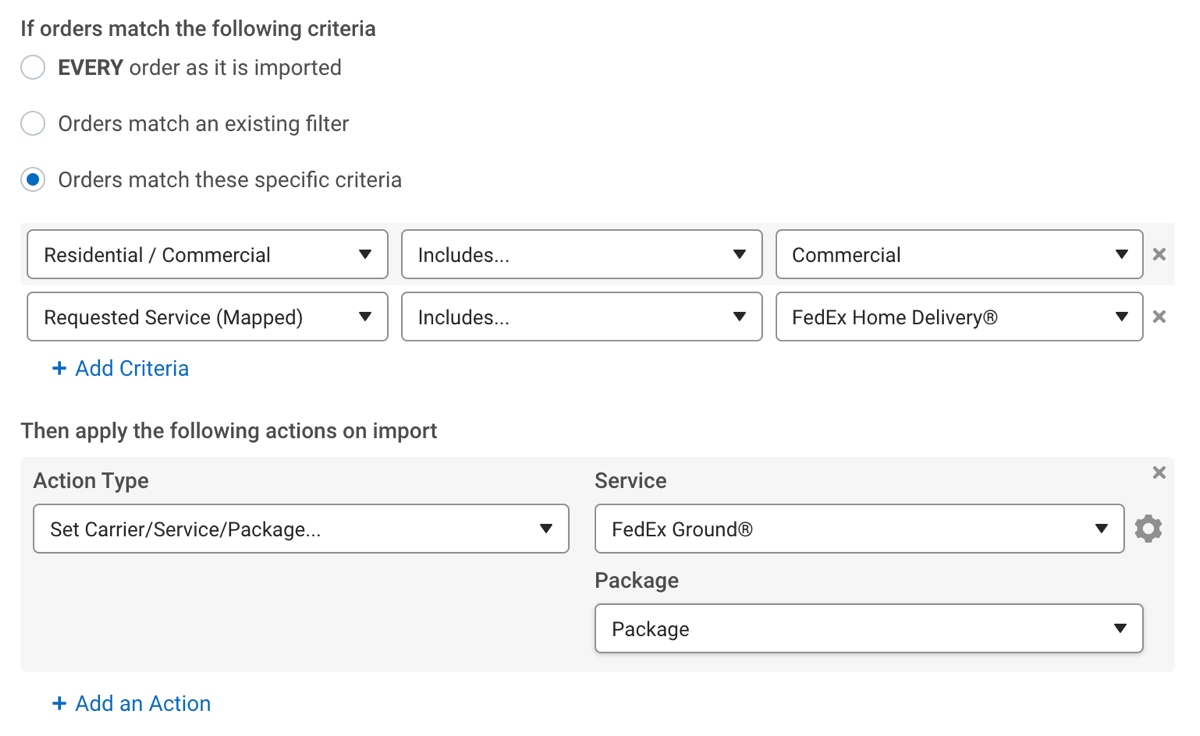Click the Package field label
Viewport: 1200px width, 736px height.
pyautogui.click(x=636, y=581)
